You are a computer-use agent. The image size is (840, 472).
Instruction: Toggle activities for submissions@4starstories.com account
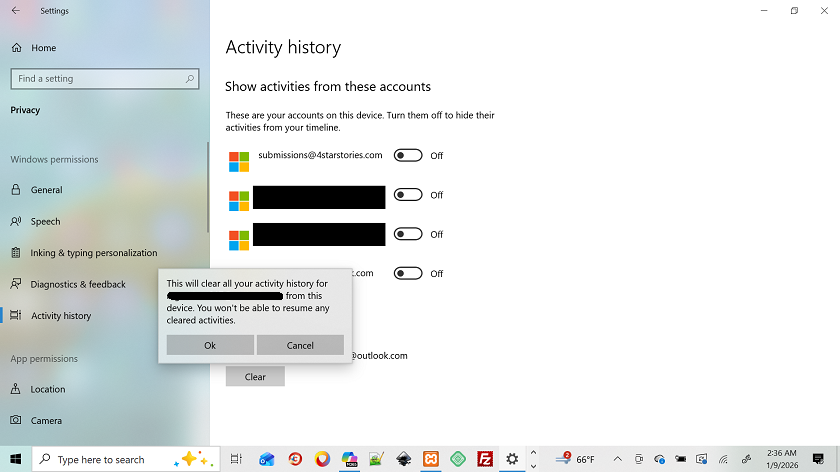[408, 156]
